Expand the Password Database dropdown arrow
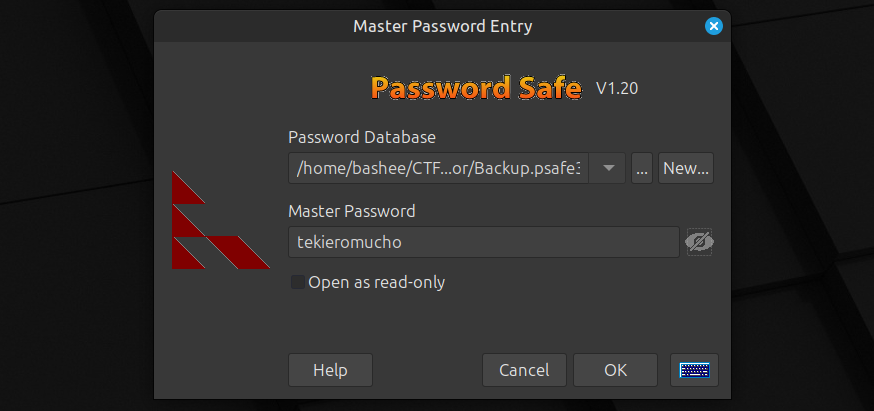This screenshot has height=411, width=874. [608, 168]
